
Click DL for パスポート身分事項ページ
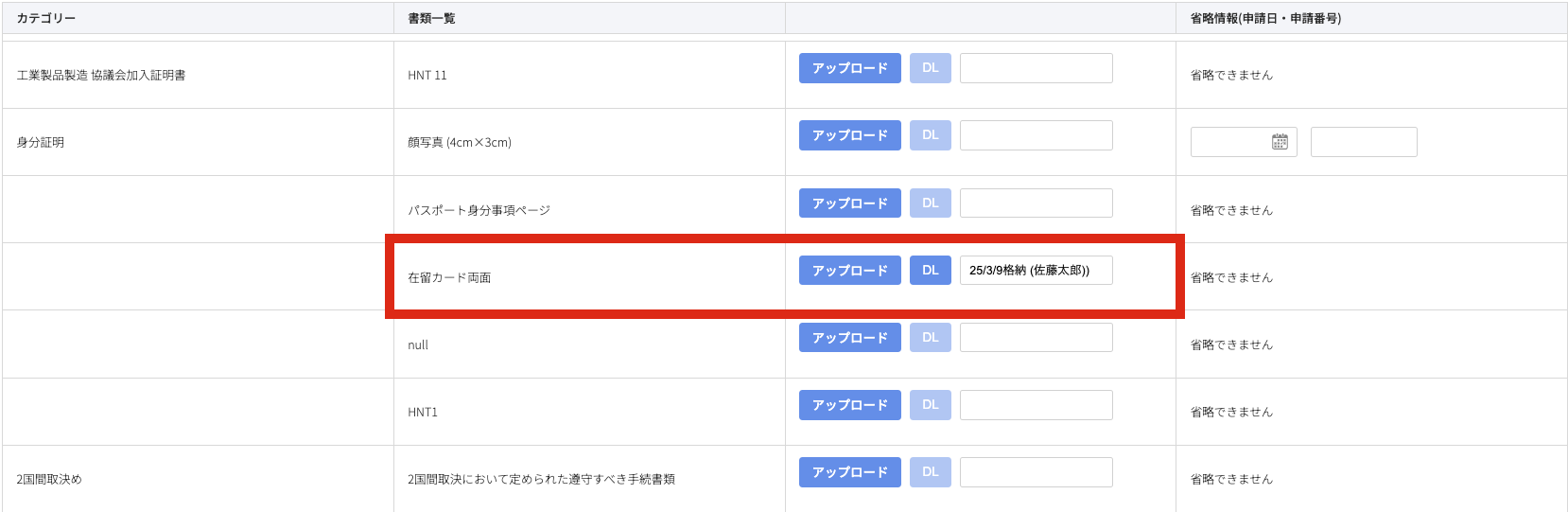click(930, 203)
